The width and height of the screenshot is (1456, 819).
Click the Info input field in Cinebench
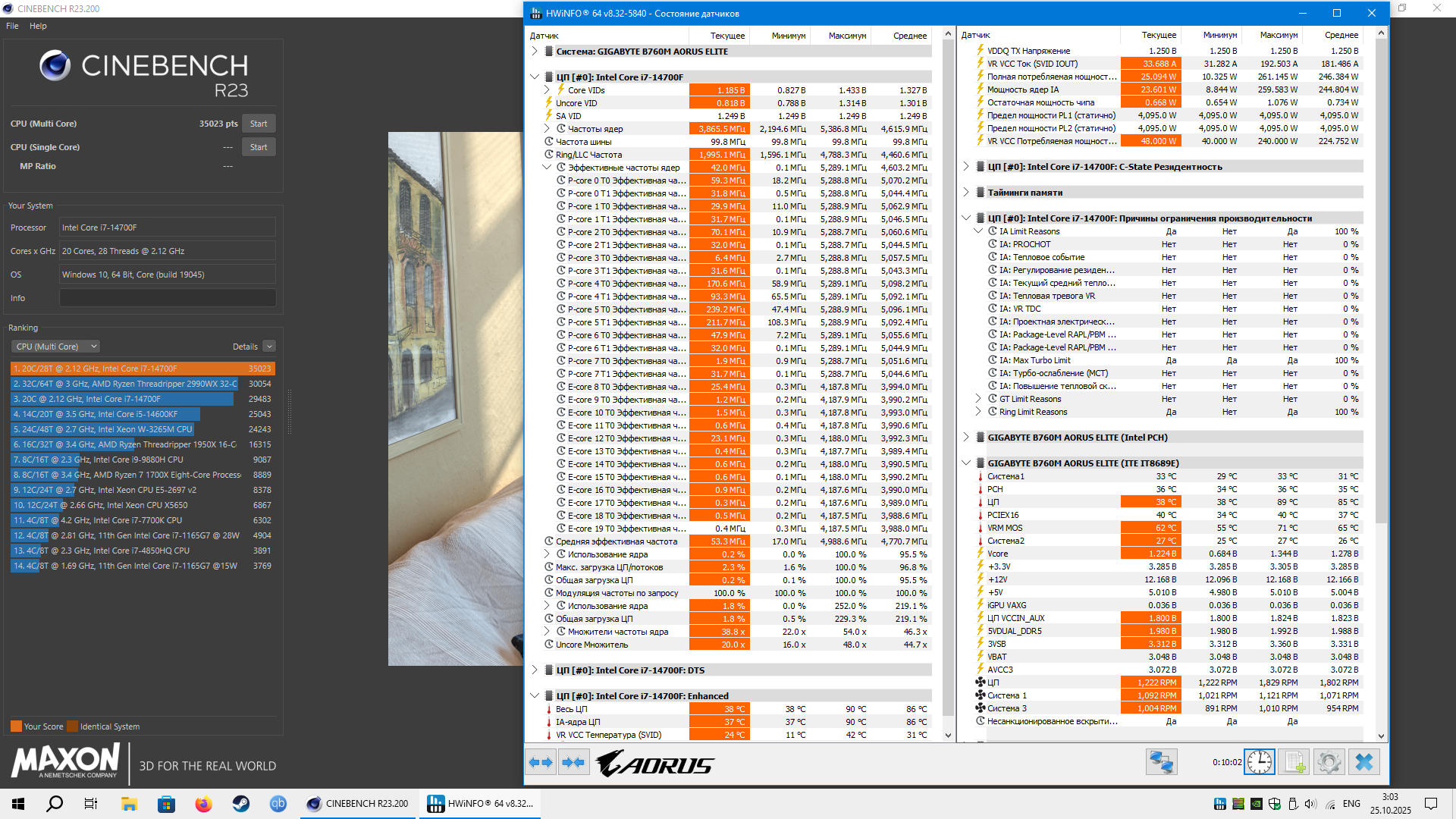(x=168, y=298)
